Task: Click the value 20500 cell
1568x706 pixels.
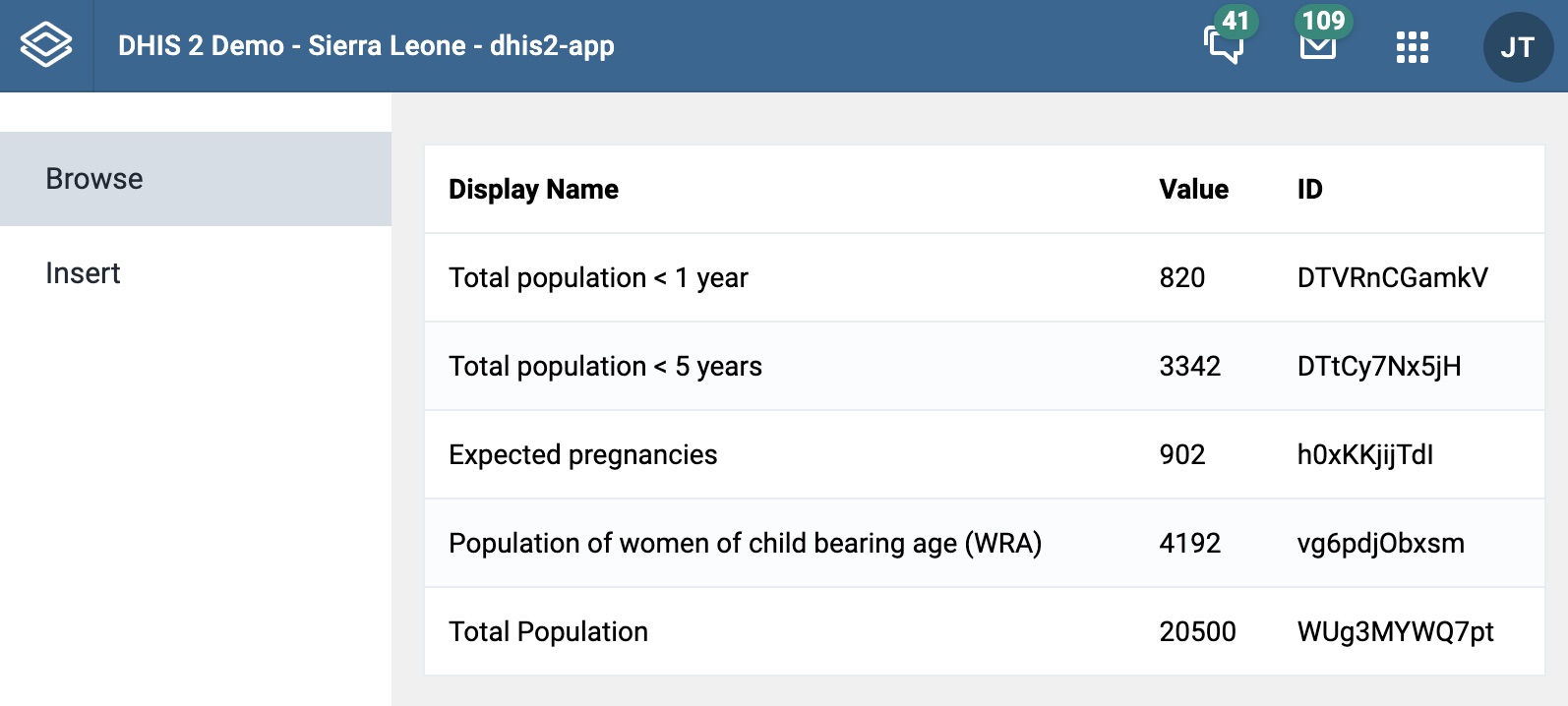Action: pyautogui.click(x=1197, y=631)
